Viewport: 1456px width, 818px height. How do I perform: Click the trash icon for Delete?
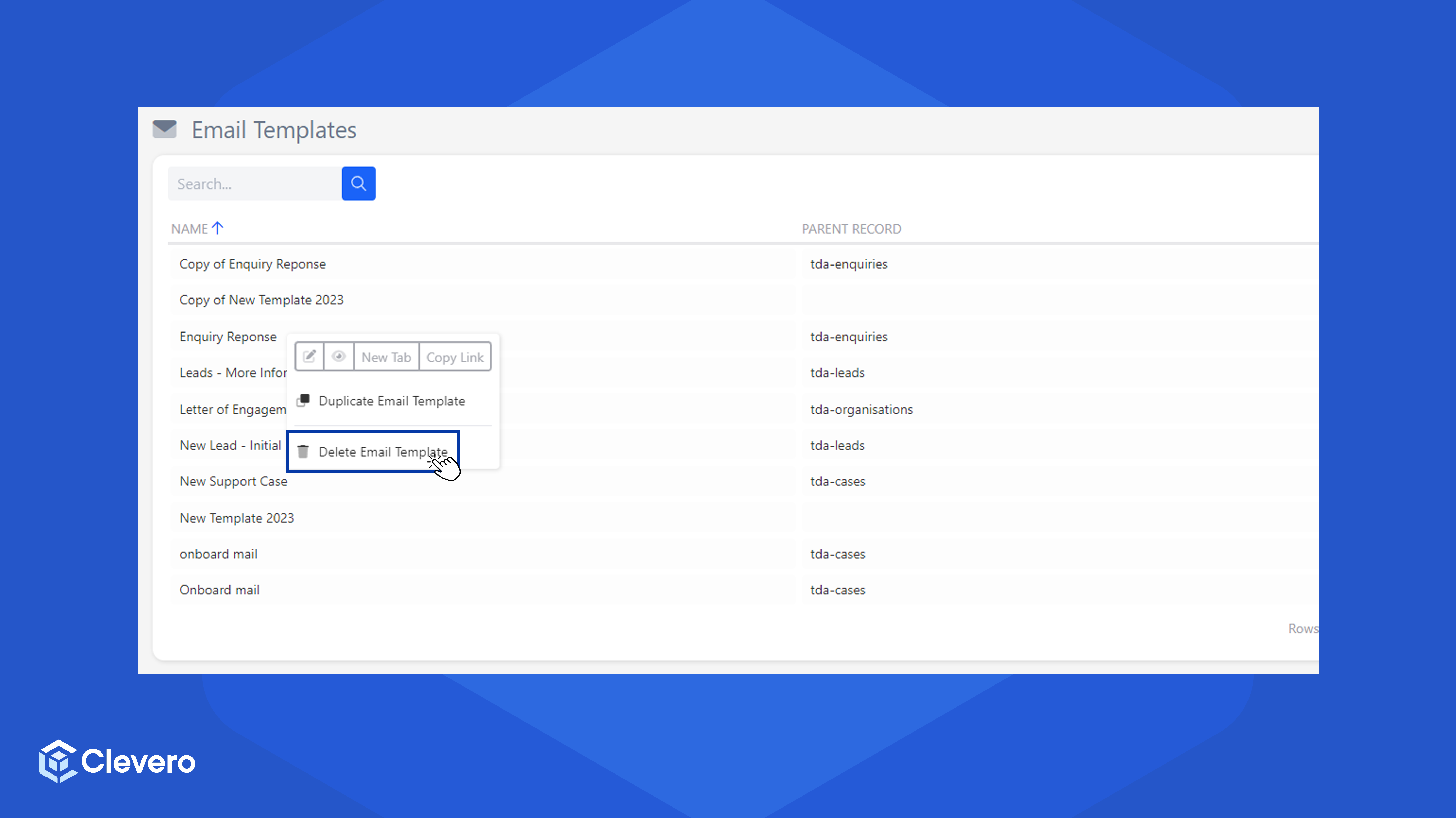click(x=303, y=451)
